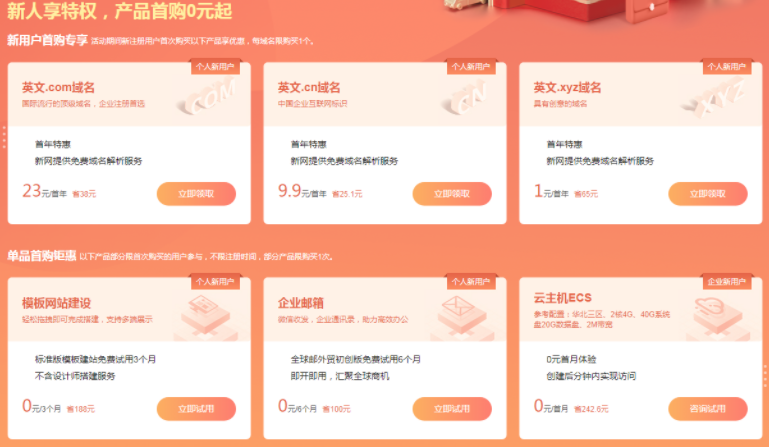Viewport: 769px width, 447px height.
Task: Click the COM domain graphic icon
Action: (208, 98)
